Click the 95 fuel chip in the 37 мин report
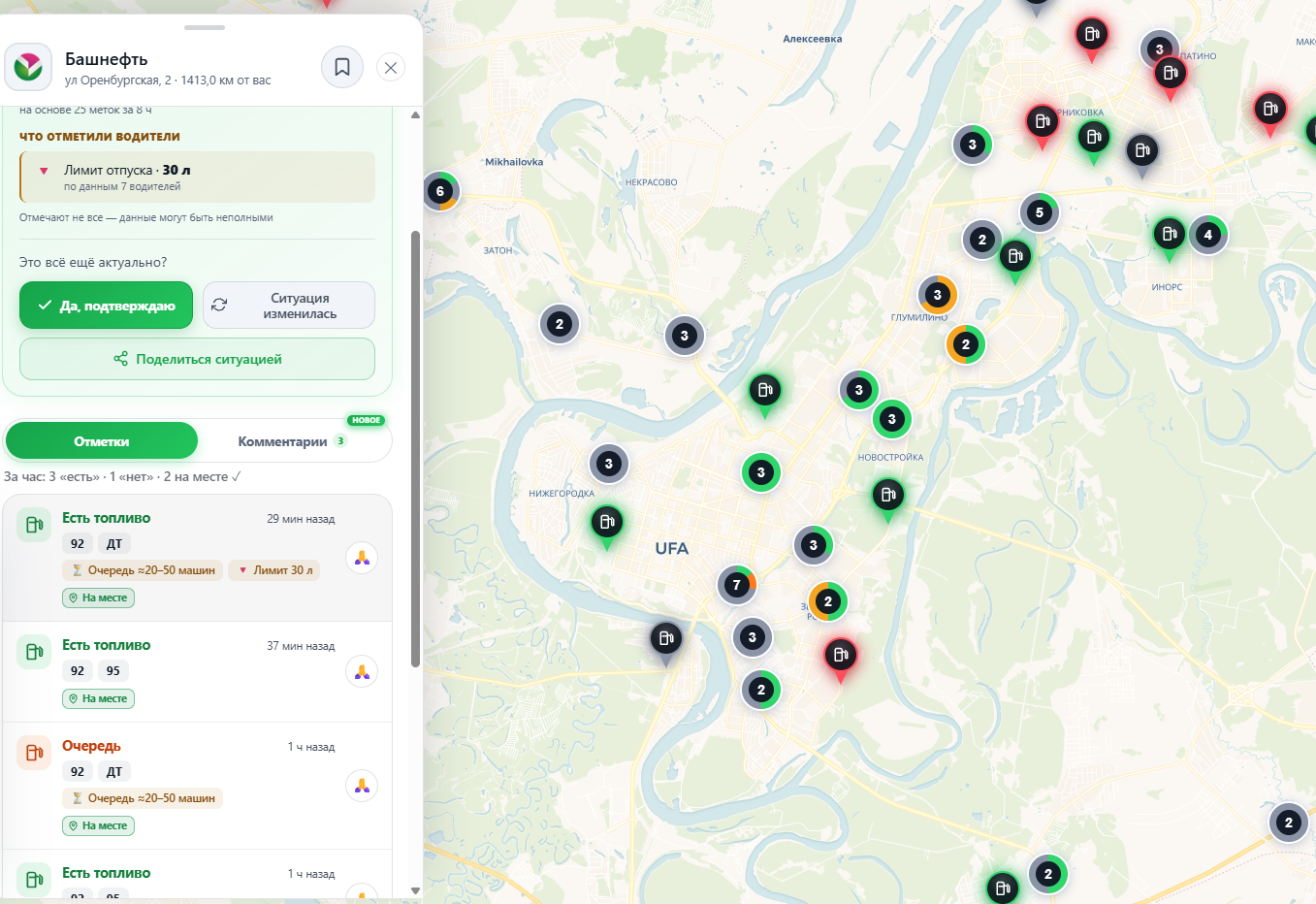This screenshot has width=1316, height=904. [113, 671]
